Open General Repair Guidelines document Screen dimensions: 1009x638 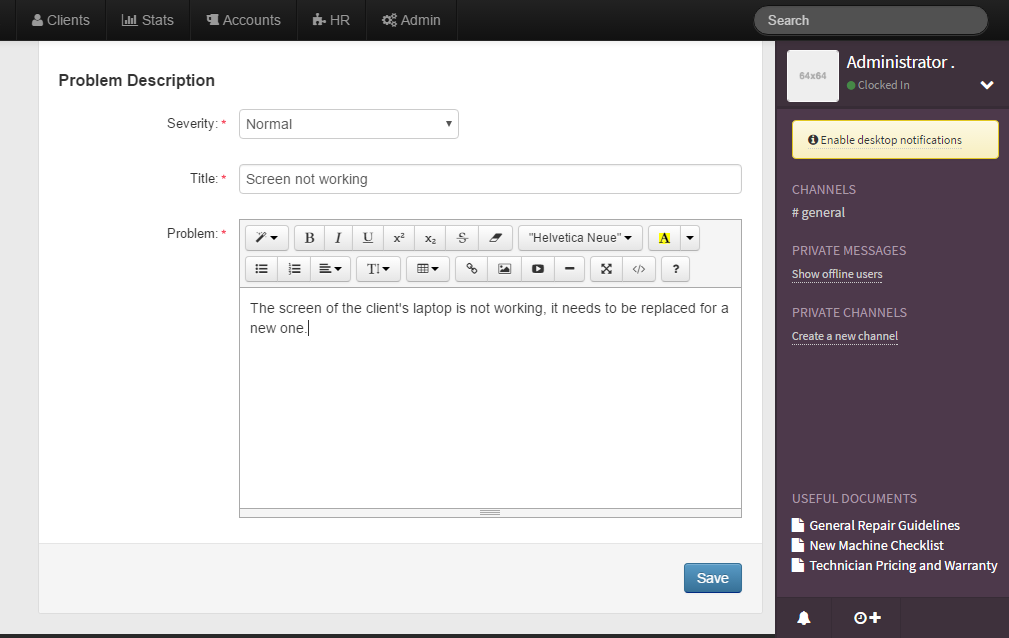point(884,525)
